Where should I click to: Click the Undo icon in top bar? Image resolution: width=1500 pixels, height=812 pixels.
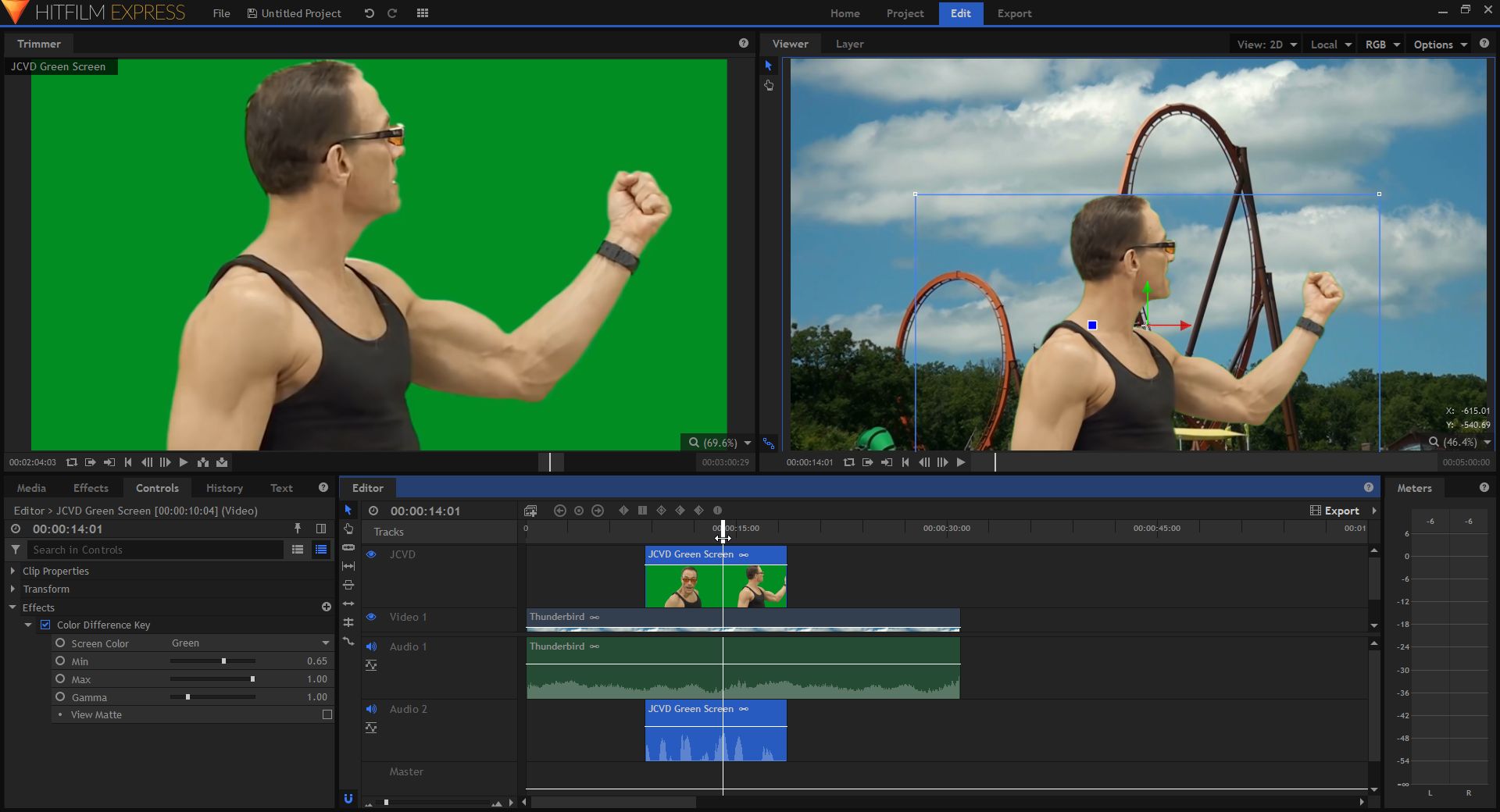pos(369,13)
